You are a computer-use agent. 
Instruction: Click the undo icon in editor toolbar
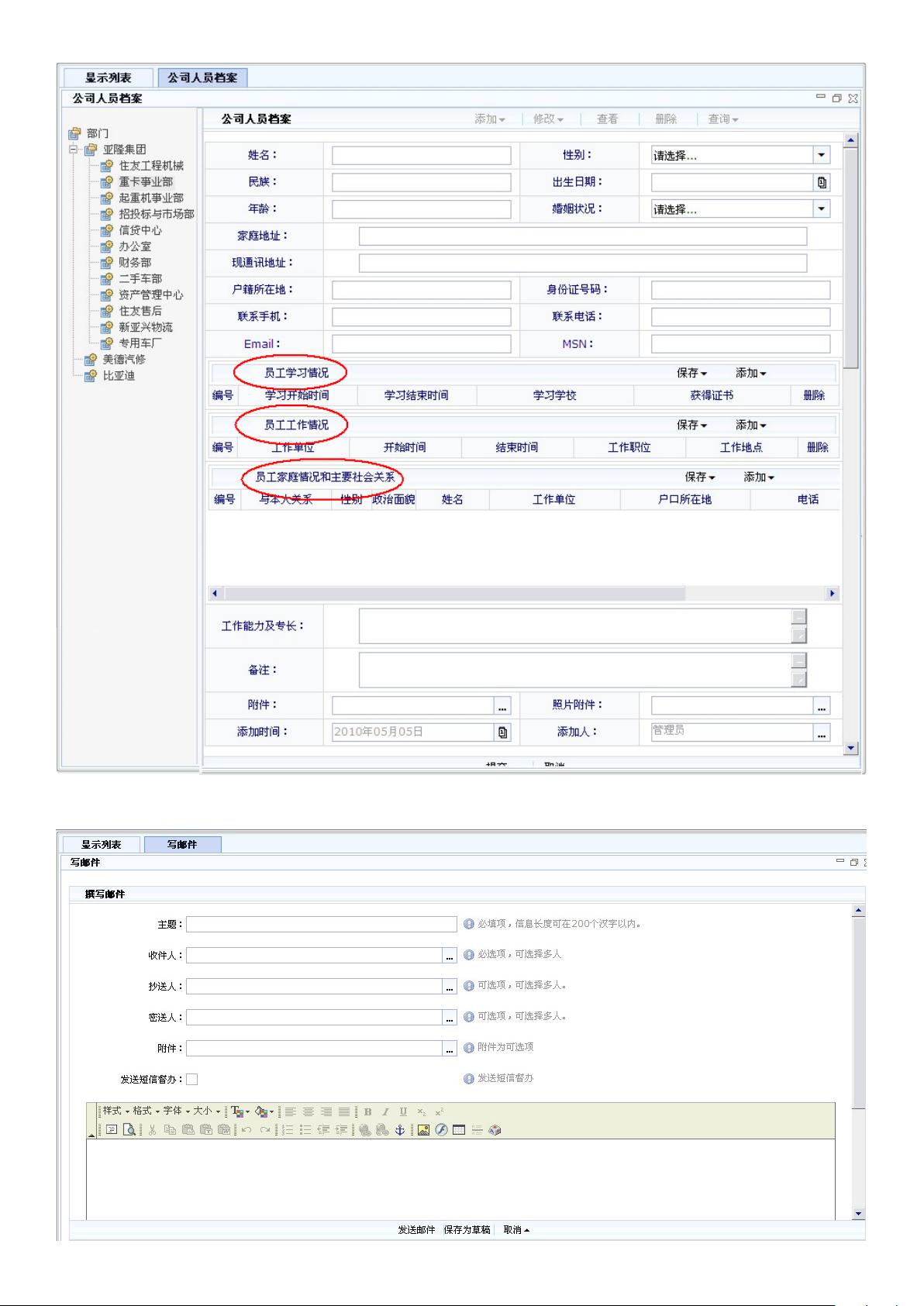pyautogui.click(x=247, y=1130)
